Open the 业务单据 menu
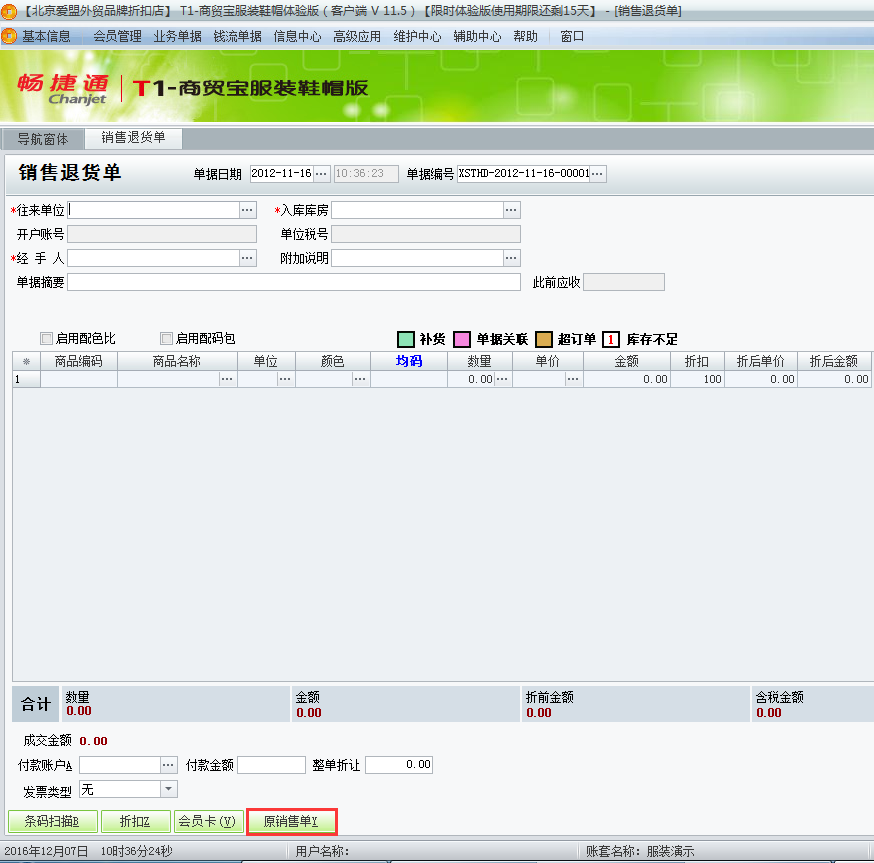Image resolution: width=874 pixels, height=863 pixels. pyautogui.click(x=177, y=36)
